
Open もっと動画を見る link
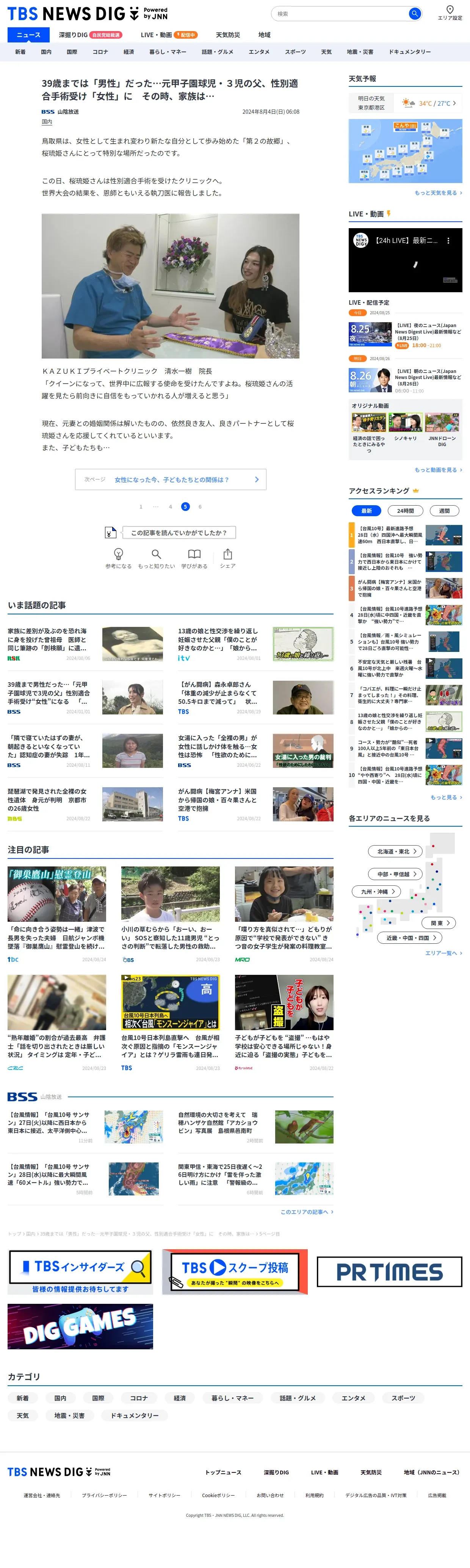(438, 470)
